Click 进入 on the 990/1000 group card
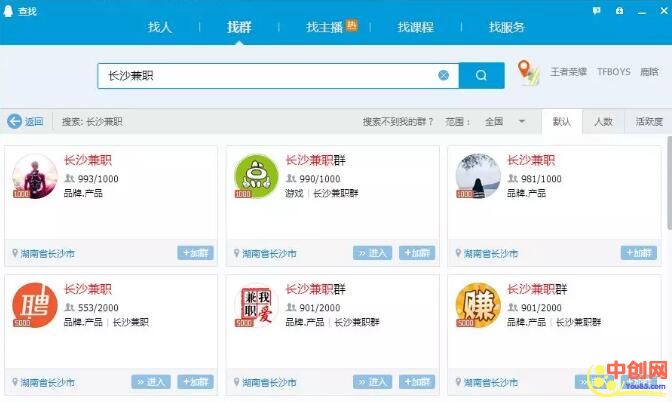 (372, 253)
